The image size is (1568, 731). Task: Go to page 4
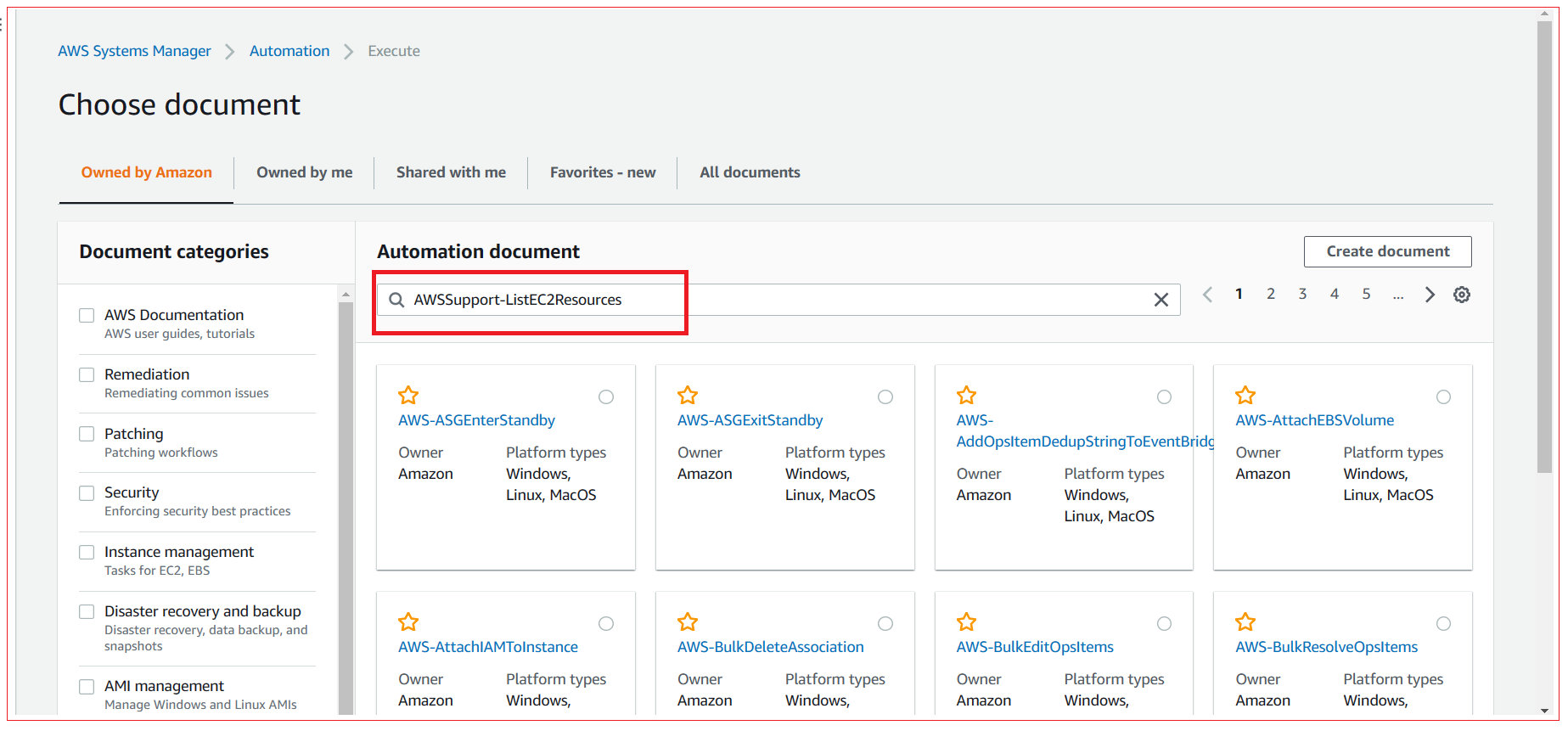(1335, 294)
